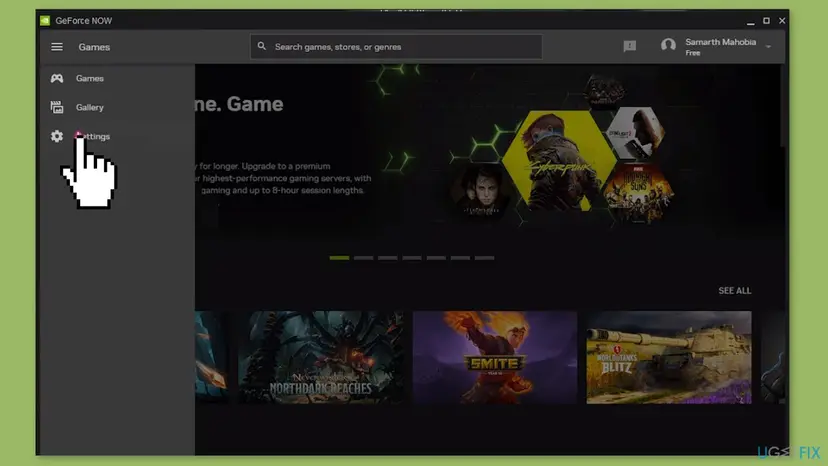Click the Samarth Mahobia account name
The width and height of the screenshot is (828, 466).
pyautogui.click(x=720, y=42)
